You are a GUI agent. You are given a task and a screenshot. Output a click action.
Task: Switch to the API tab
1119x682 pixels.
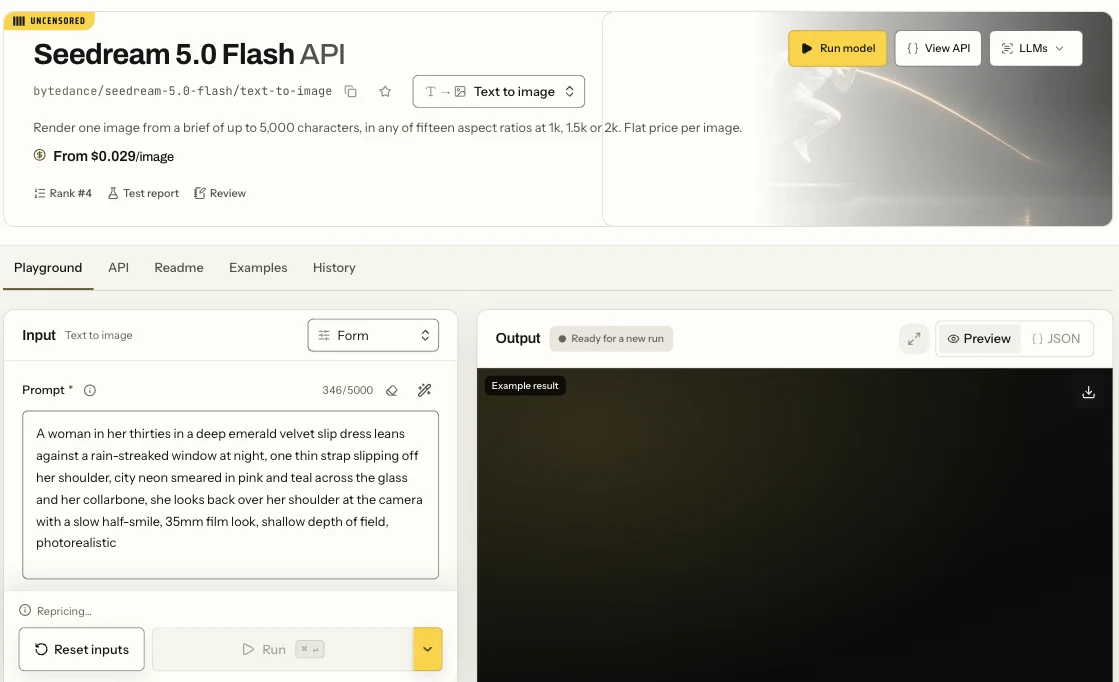tap(118, 268)
